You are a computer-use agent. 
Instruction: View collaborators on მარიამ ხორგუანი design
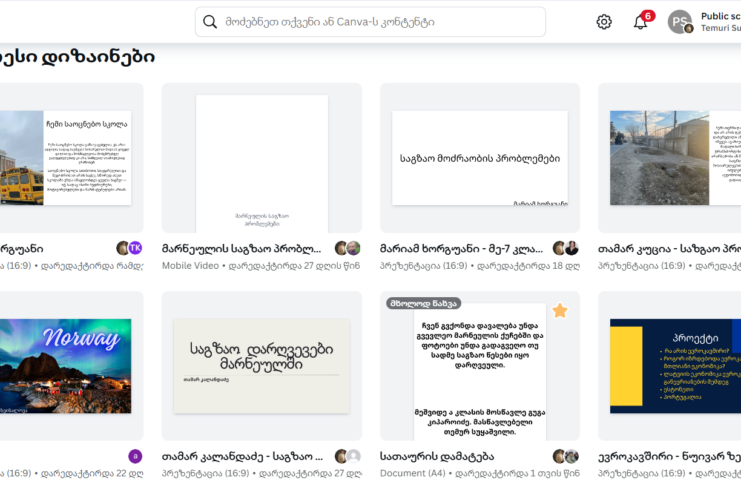coord(566,248)
